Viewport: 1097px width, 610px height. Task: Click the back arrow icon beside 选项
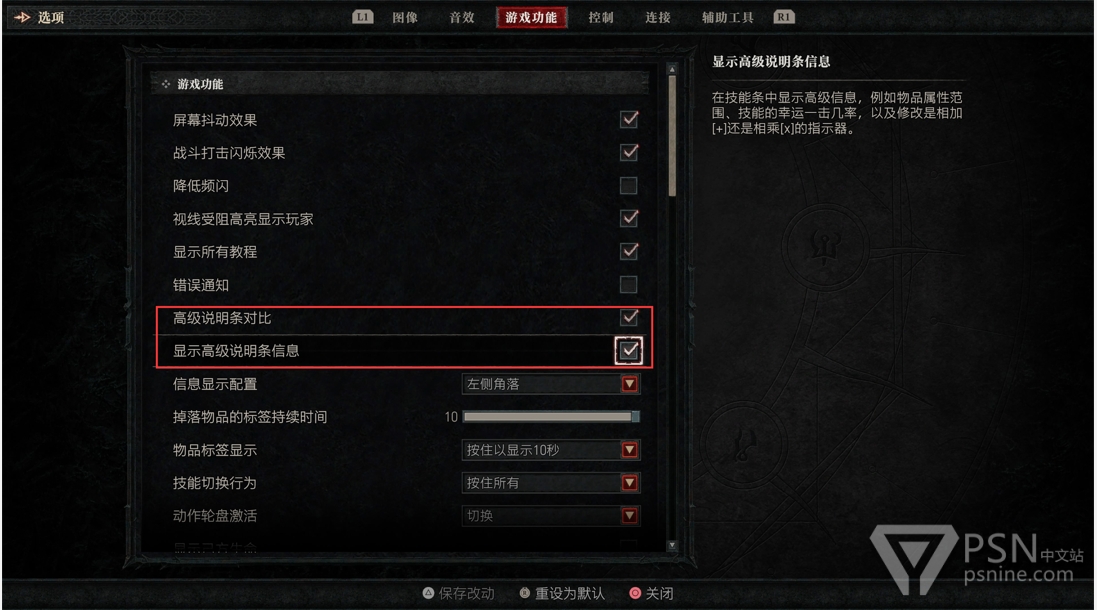click(x=22, y=17)
